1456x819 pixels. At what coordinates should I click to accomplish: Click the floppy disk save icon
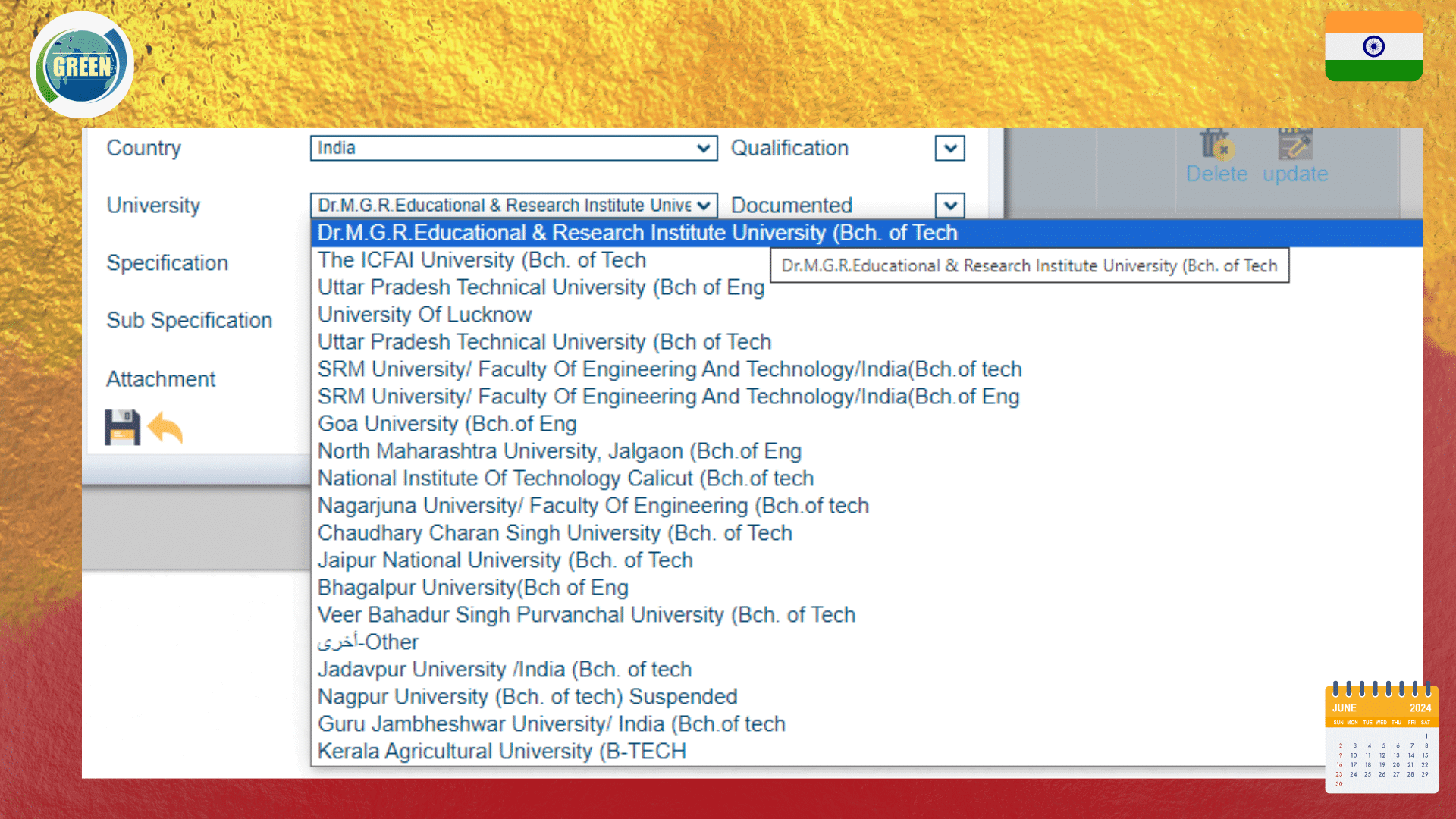coord(122,427)
